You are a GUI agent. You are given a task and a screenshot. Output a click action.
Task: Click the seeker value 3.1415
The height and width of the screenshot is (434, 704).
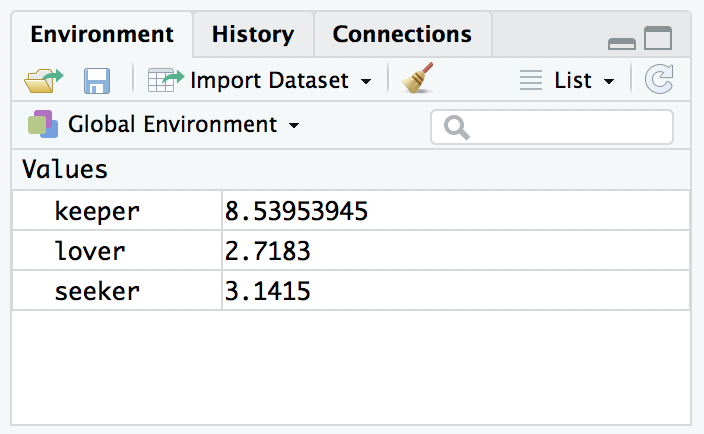point(268,291)
